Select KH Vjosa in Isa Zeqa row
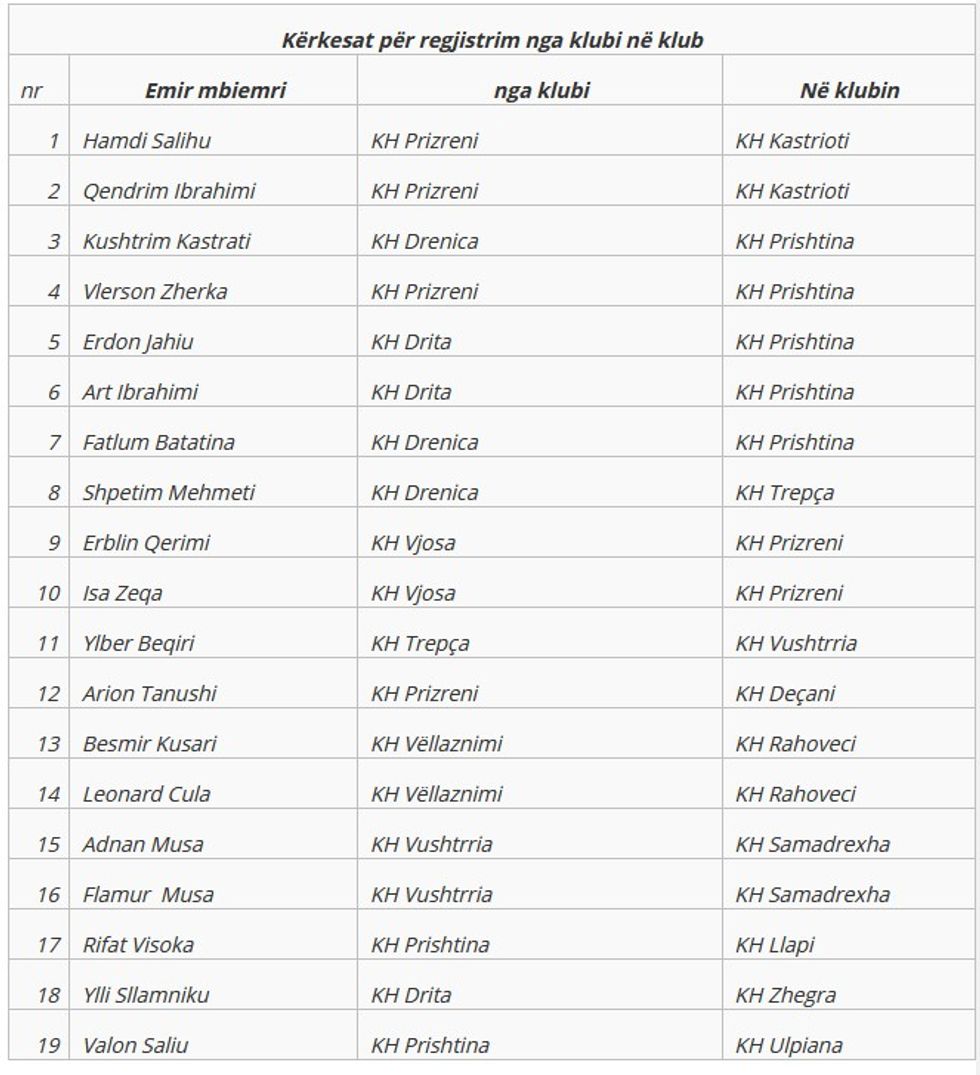980x1075 pixels. pos(413,593)
